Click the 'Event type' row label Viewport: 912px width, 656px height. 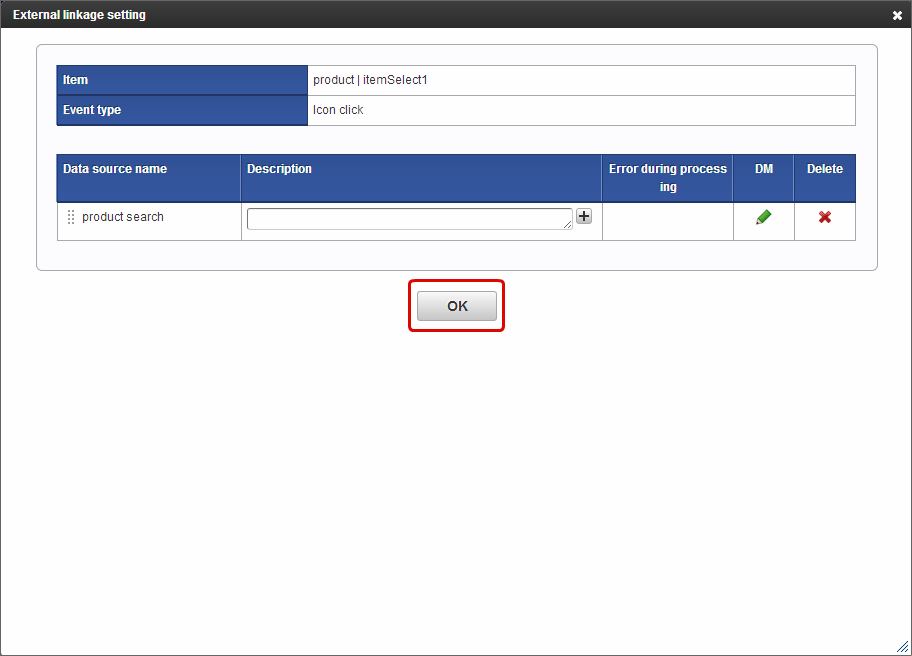click(x=182, y=110)
